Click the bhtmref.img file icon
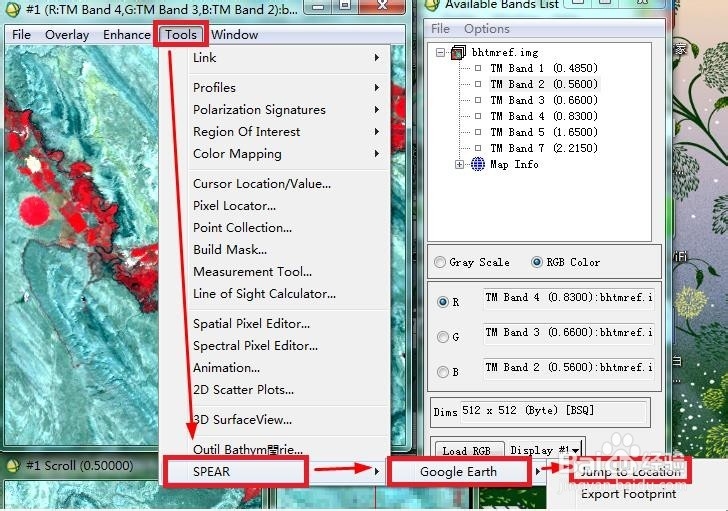This screenshot has height=511, width=728. click(458, 52)
